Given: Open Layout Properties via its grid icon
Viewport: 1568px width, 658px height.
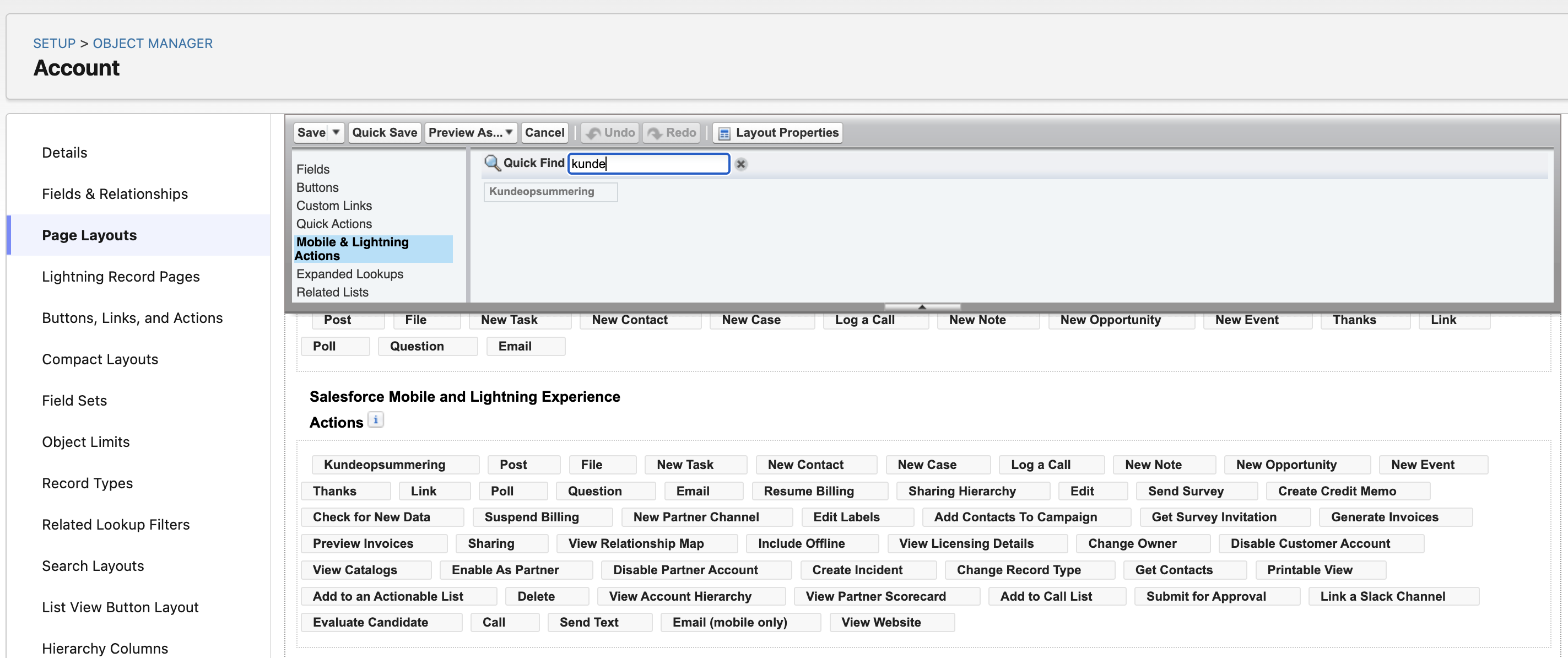Looking at the screenshot, I should tap(723, 132).
